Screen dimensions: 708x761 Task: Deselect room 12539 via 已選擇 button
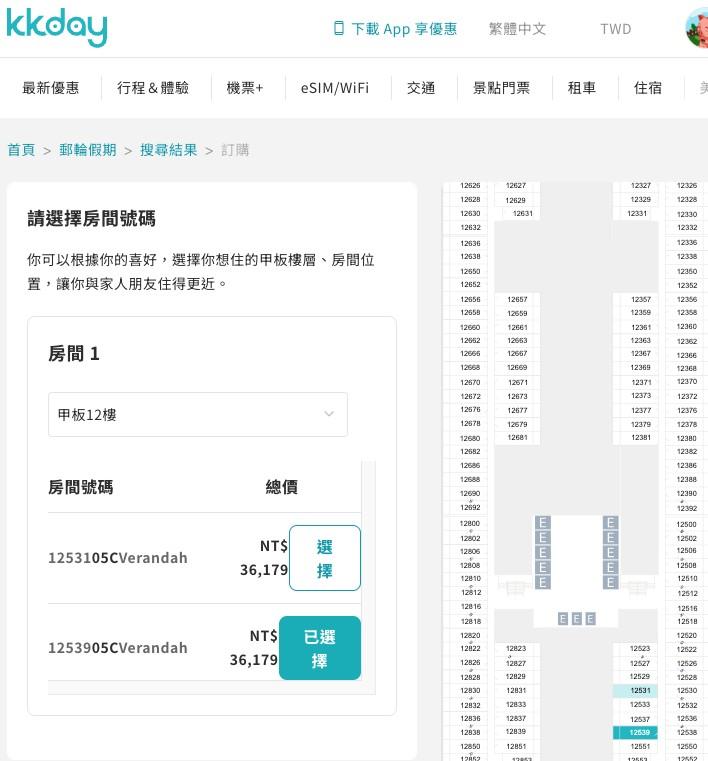[x=319, y=648]
